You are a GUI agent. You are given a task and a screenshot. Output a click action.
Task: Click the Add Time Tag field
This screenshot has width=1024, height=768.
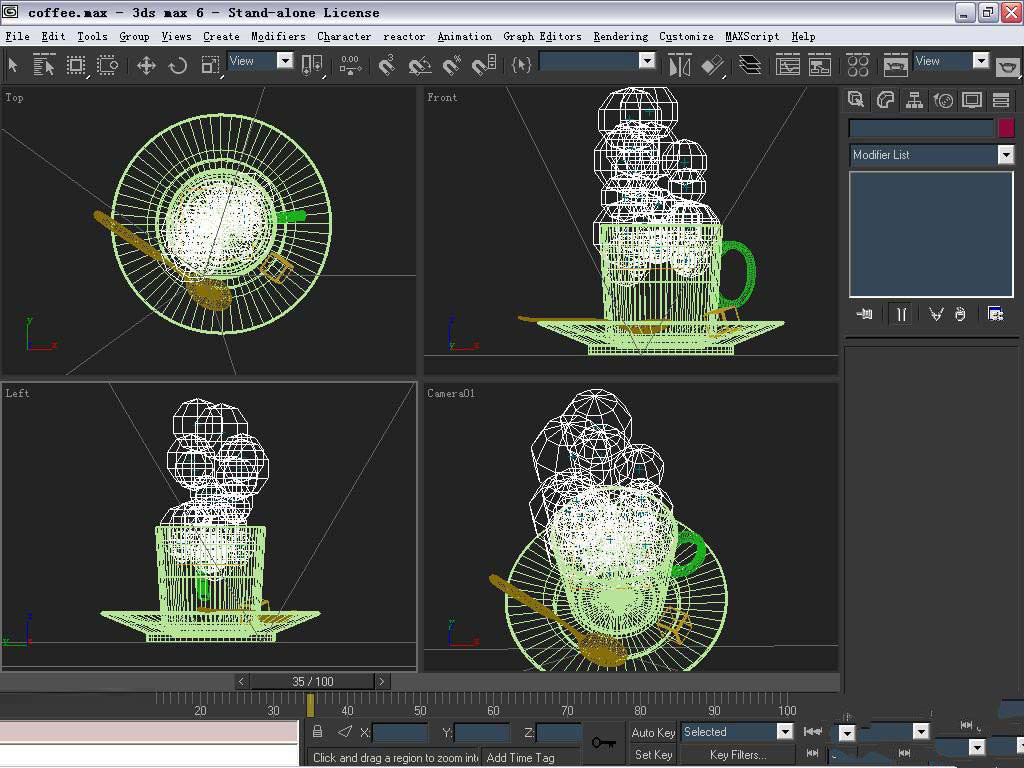[520, 758]
